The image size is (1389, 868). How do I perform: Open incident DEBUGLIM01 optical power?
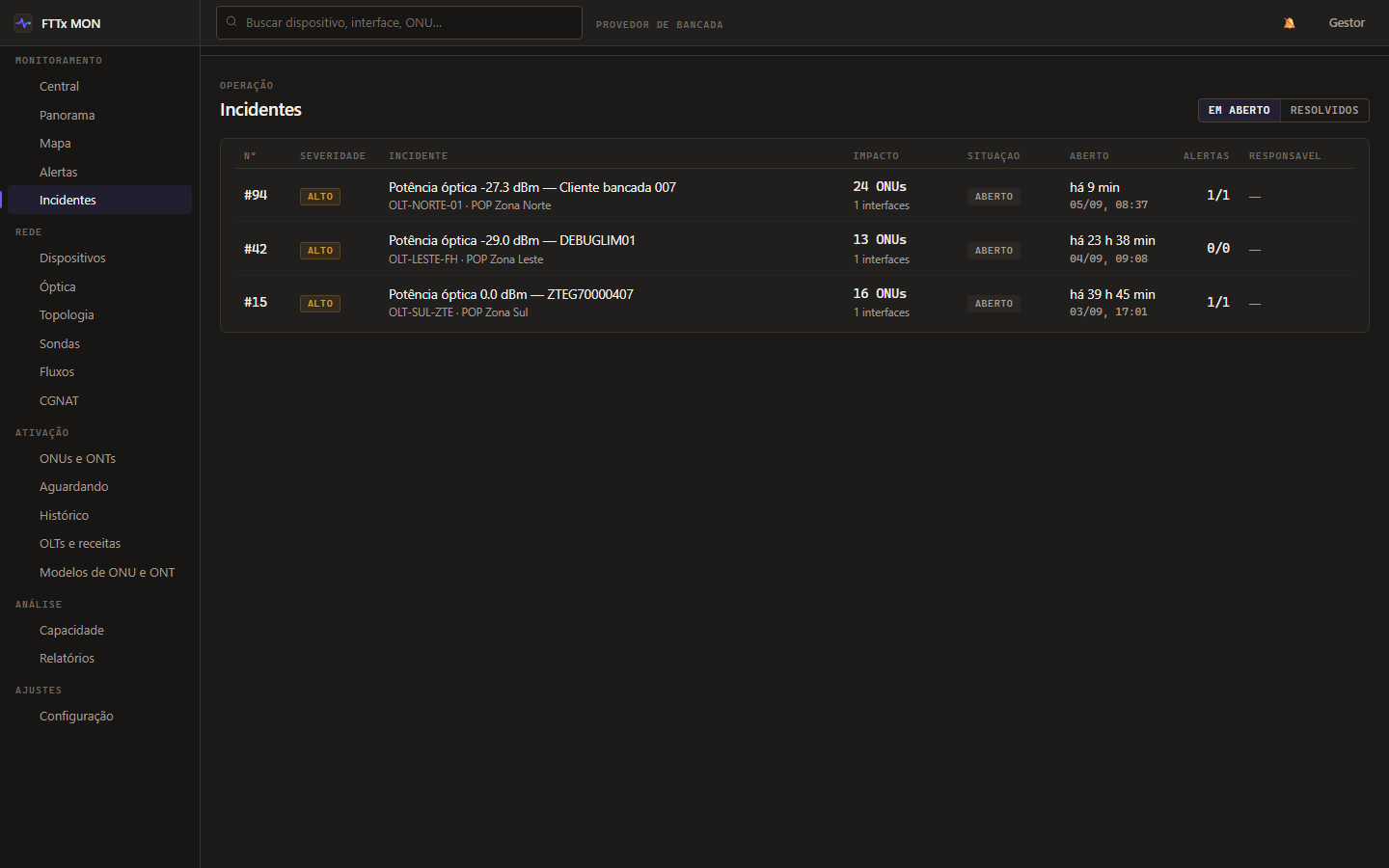tap(512, 240)
